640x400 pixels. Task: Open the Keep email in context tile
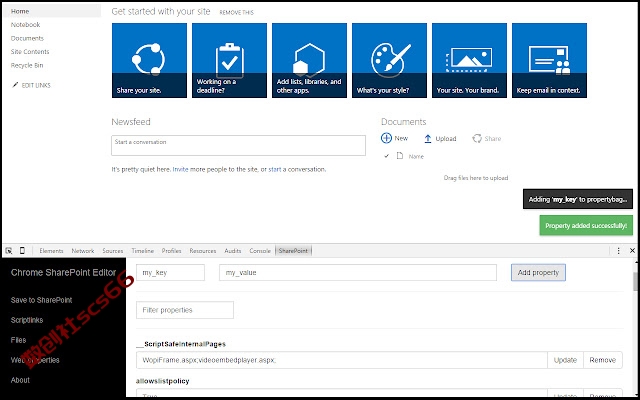point(549,60)
